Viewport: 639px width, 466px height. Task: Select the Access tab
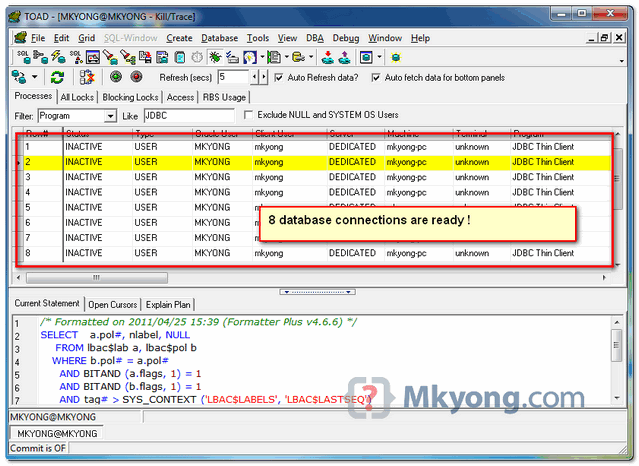coord(180,97)
